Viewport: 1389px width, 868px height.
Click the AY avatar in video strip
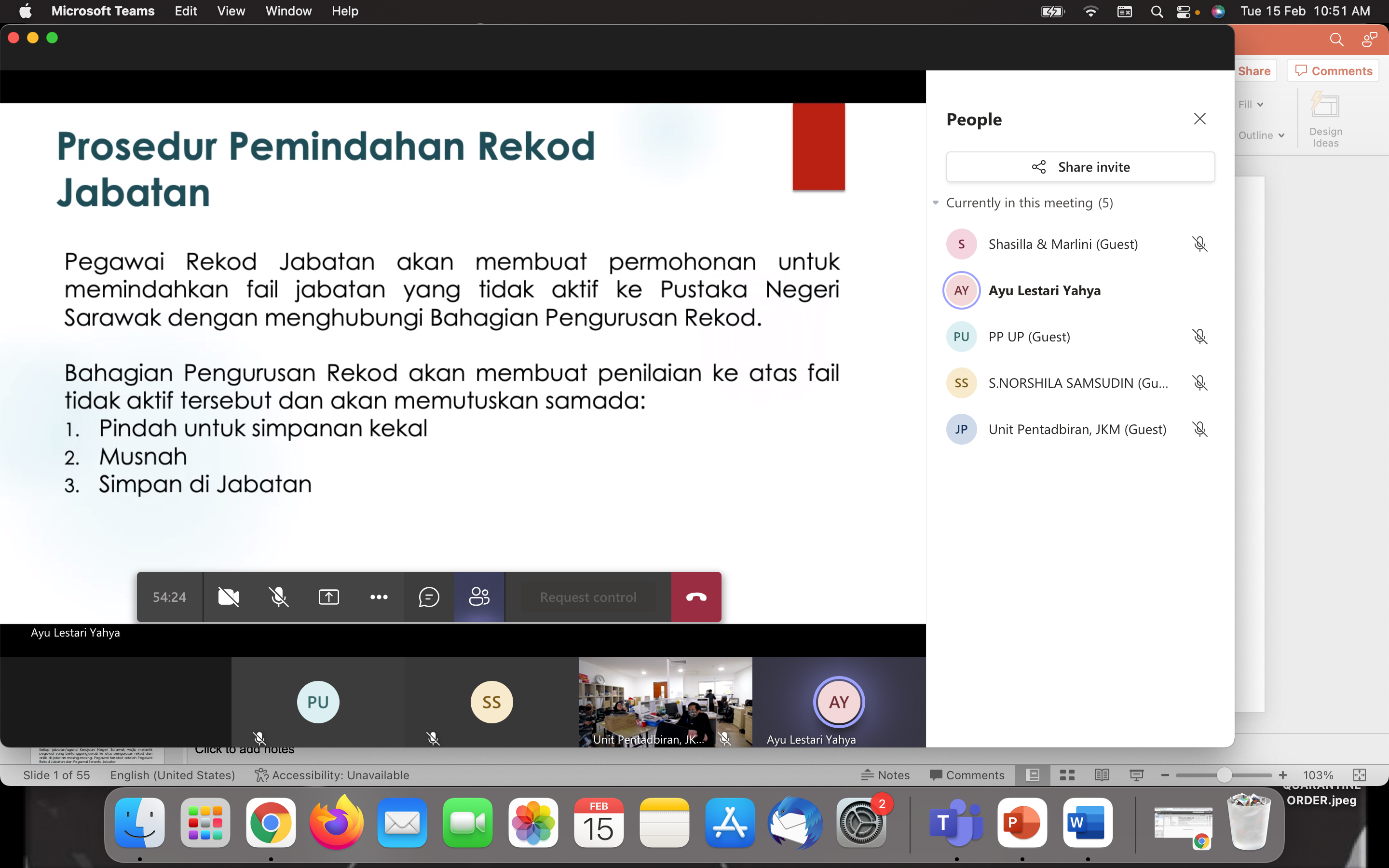[x=839, y=702]
